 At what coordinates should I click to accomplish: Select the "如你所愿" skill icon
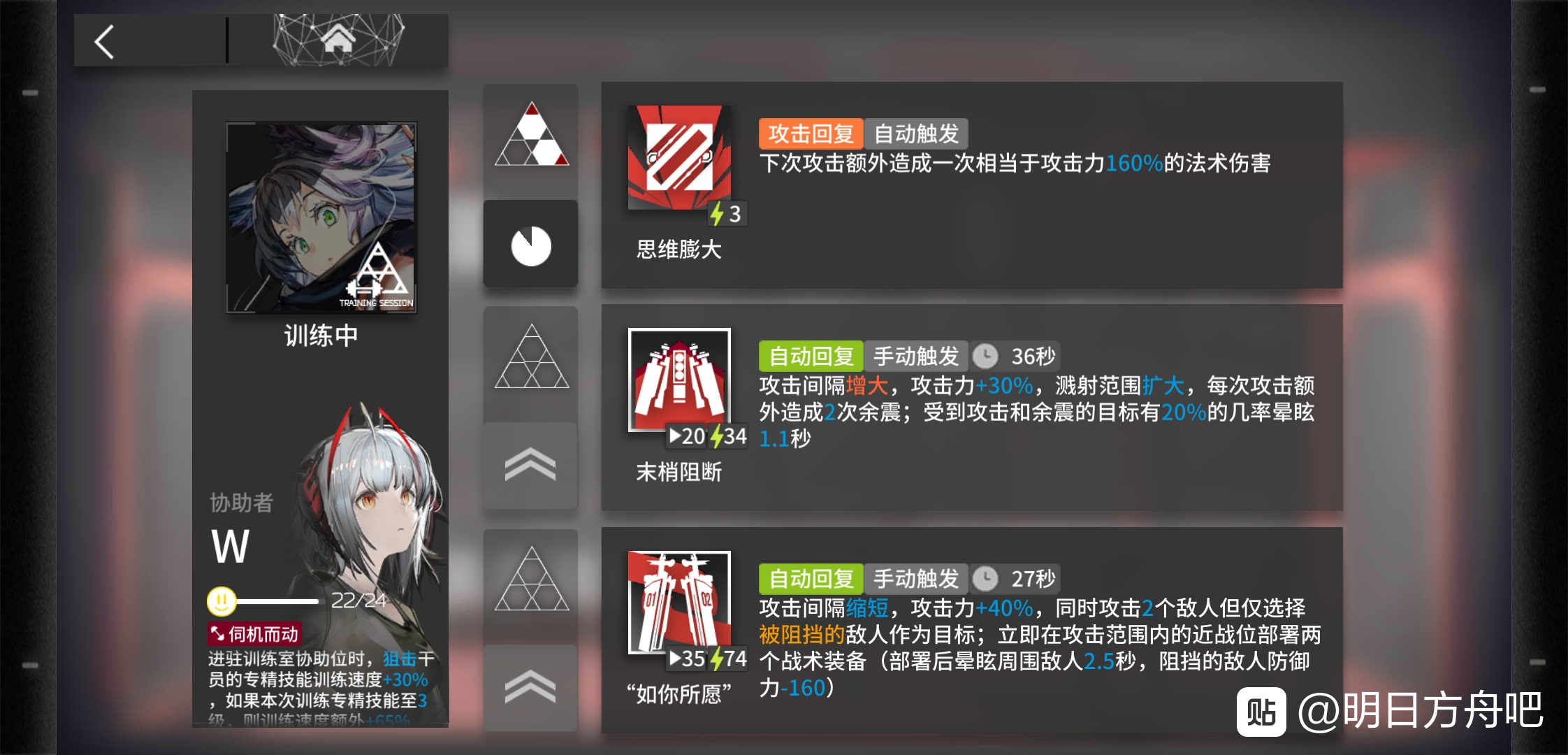click(679, 603)
